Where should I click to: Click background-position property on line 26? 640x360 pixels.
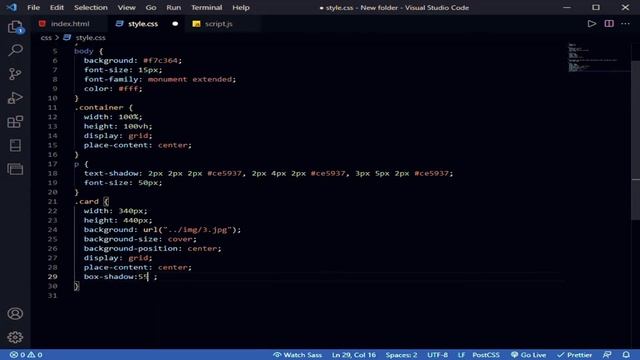pyautogui.click(x=130, y=249)
